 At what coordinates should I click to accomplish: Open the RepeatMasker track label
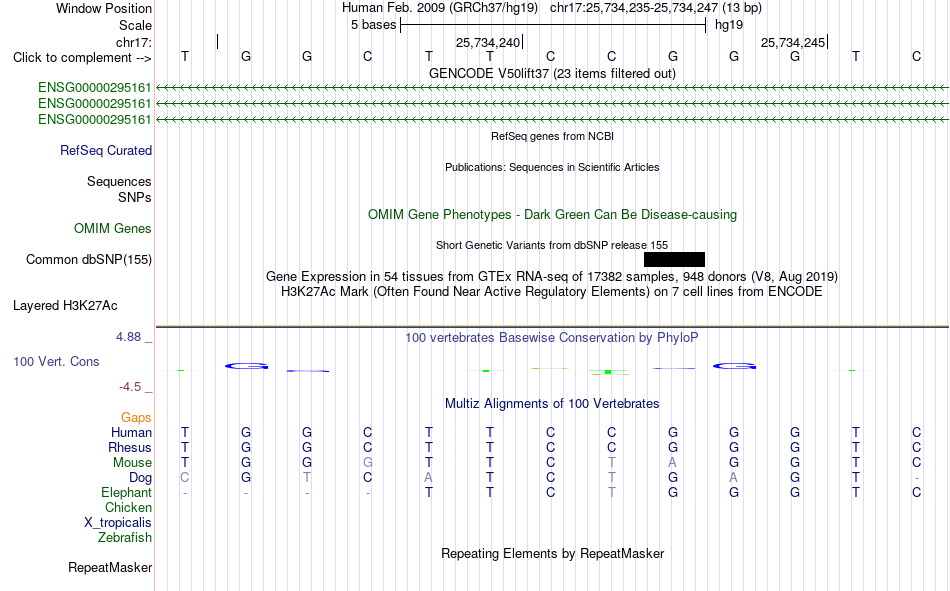click(110, 567)
